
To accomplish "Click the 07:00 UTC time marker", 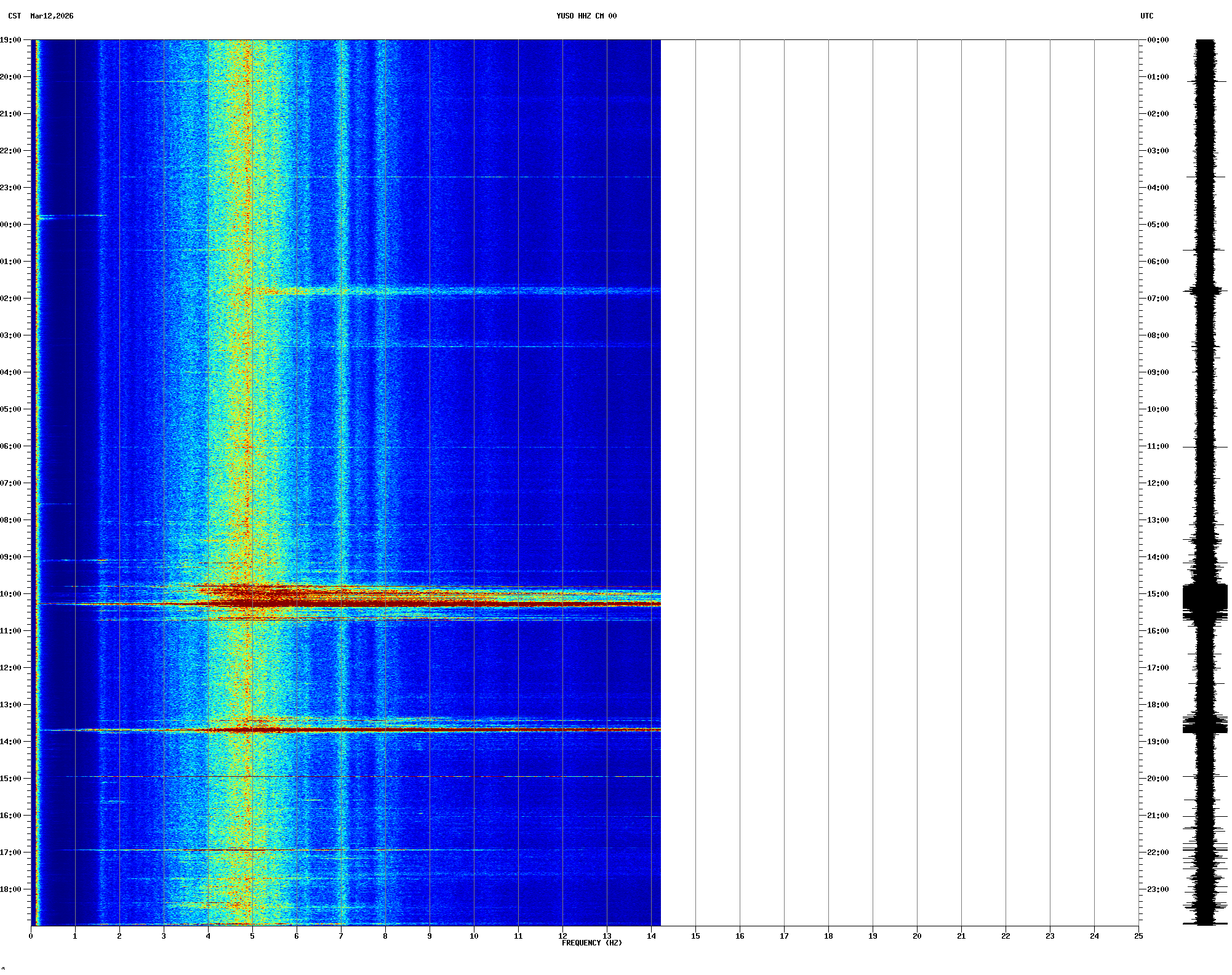I will tap(1158, 299).
